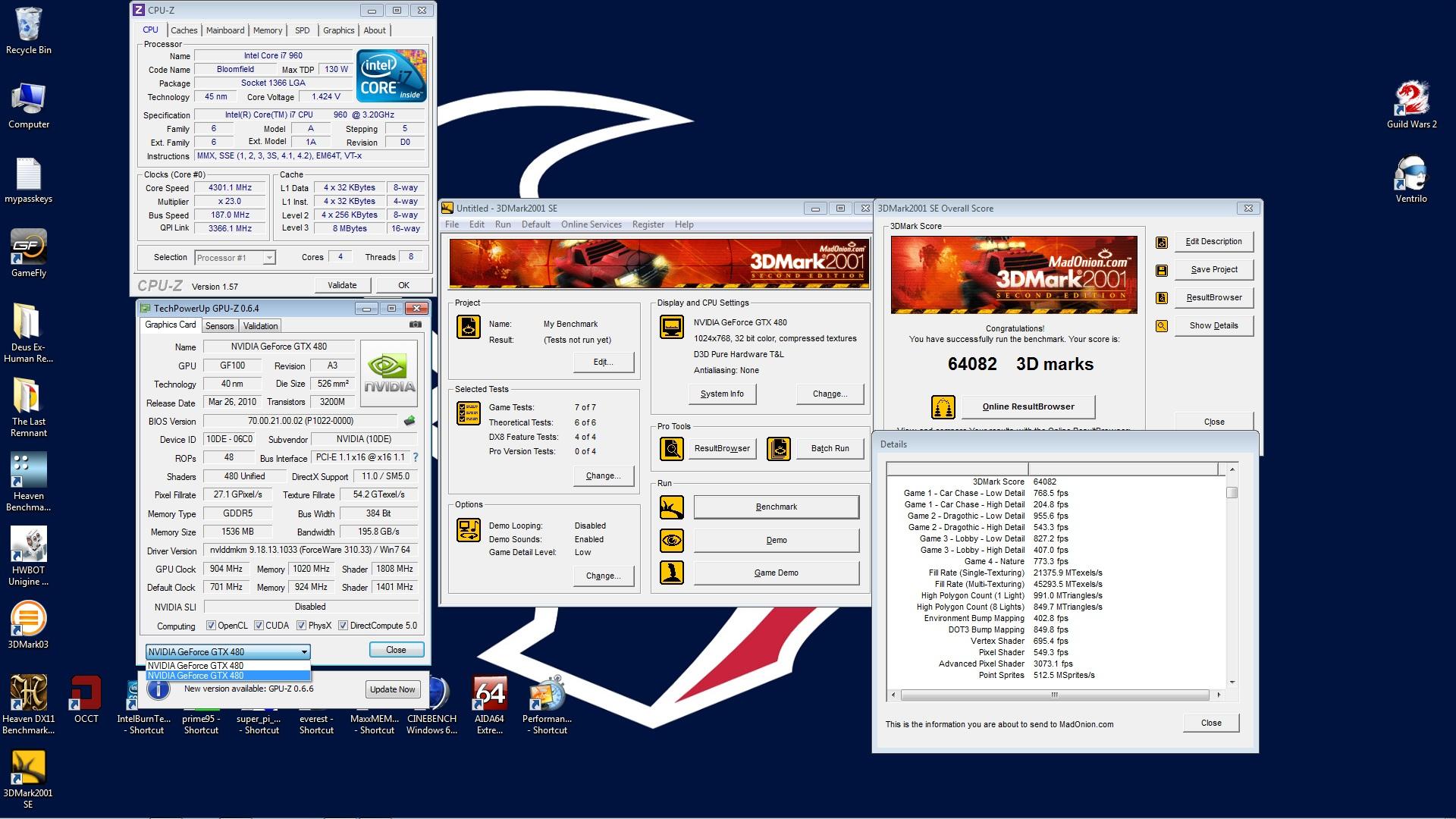Click the Save Project disk icon
1456x819 pixels.
point(1161,270)
